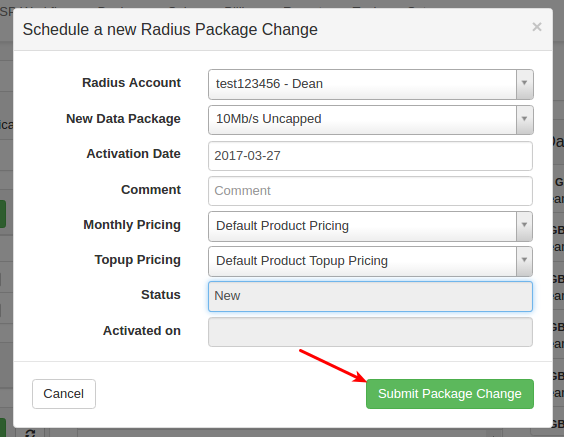
Task: Click the Activated on field
Action: tap(370, 332)
